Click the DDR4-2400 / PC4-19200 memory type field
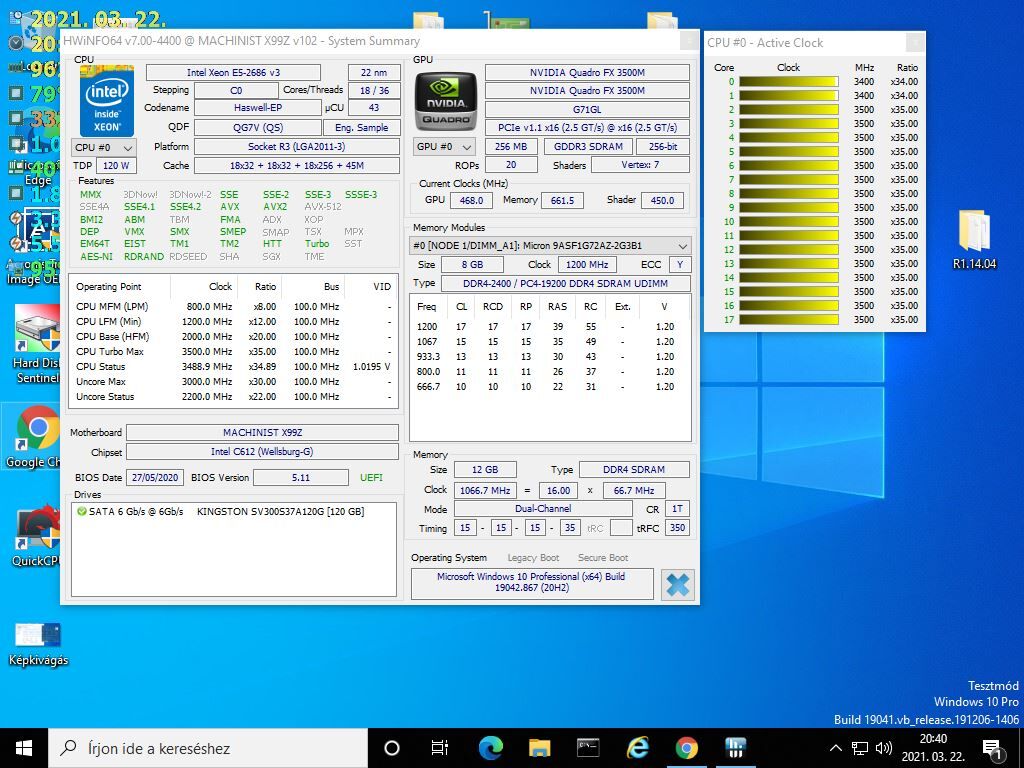Viewport: 1024px width, 768px height. coord(566,283)
